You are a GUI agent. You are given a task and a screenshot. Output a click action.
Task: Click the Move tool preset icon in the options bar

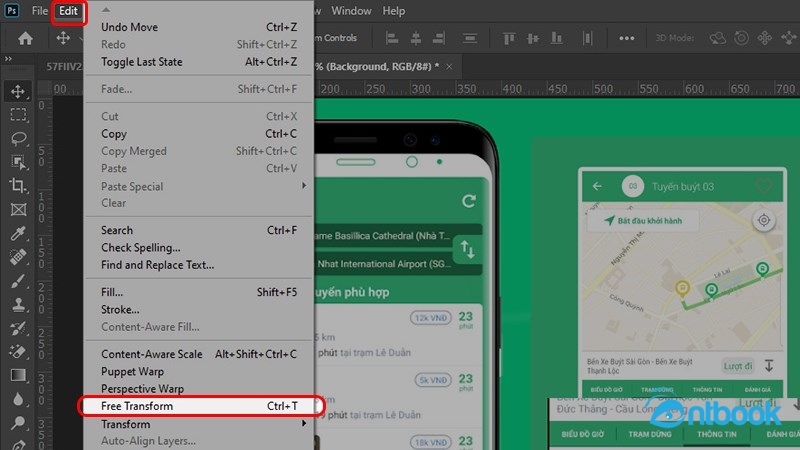tap(63, 38)
